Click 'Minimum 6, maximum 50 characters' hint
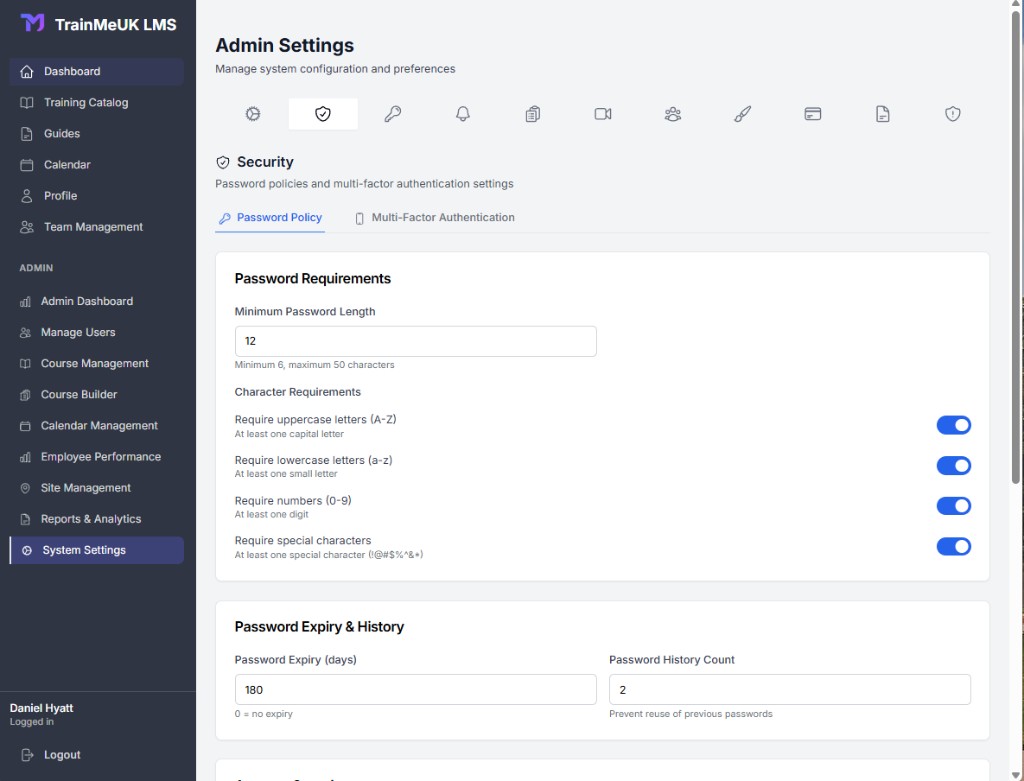The image size is (1024, 781). coord(314,365)
